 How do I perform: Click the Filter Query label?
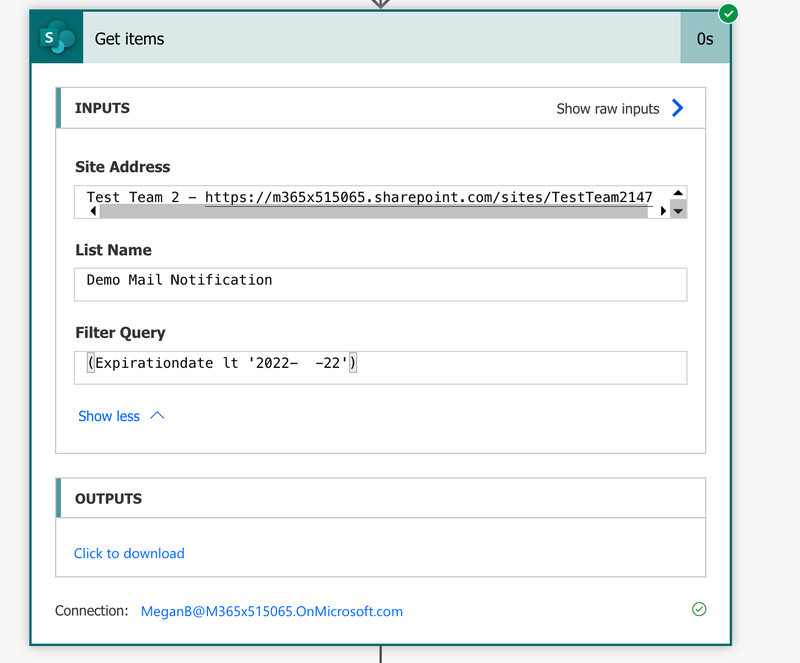[x=120, y=333]
